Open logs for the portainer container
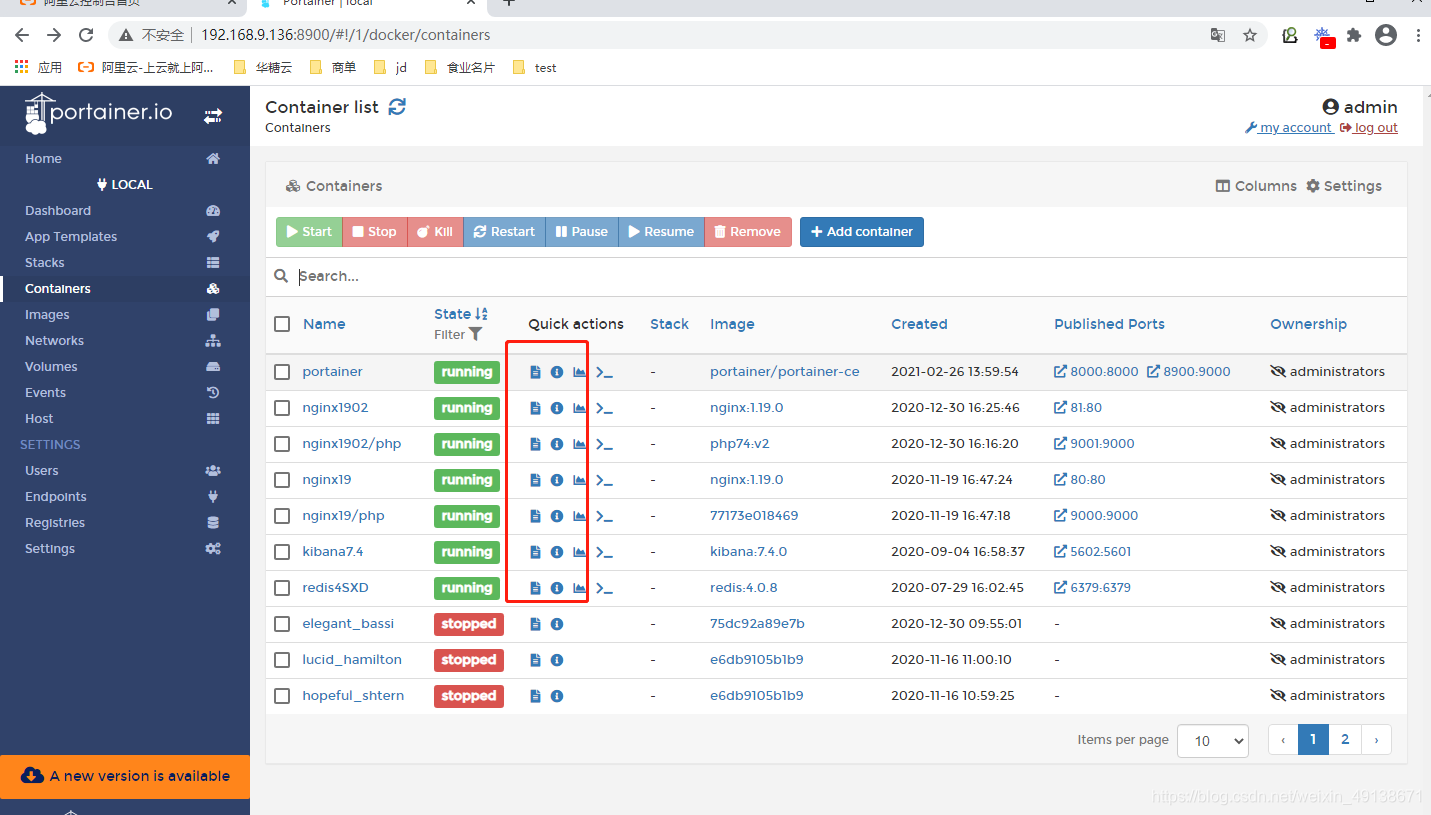1431x815 pixels. (535, 371)
